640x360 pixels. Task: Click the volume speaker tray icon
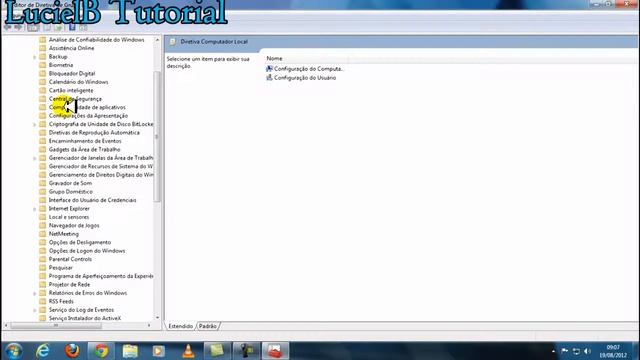click(x=587, y=351)
